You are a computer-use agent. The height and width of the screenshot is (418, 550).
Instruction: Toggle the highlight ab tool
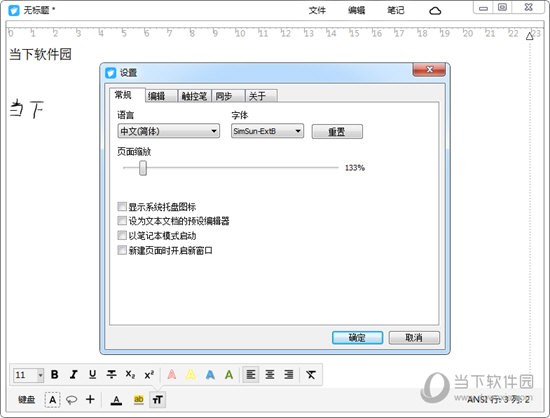(139, 400)
